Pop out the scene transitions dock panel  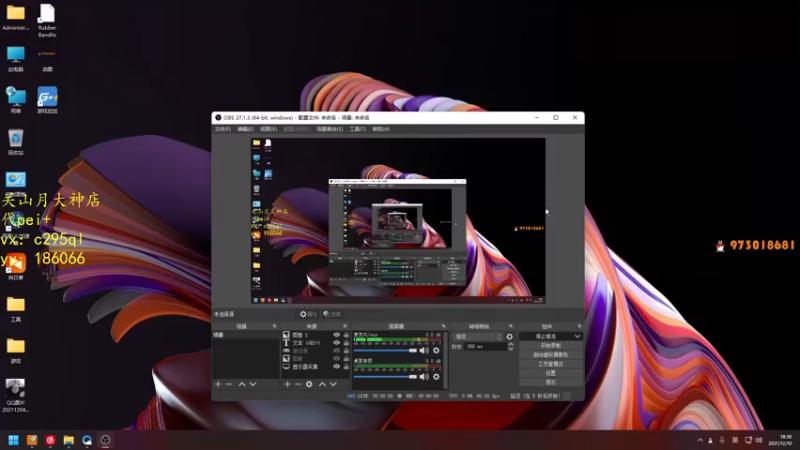[x=511, y=326]
